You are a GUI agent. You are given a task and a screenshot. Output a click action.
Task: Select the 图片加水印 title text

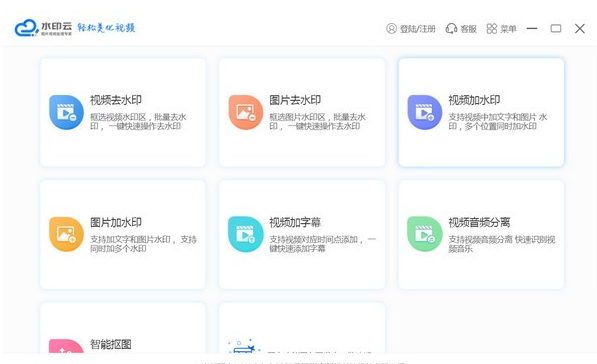click(116, 222)
